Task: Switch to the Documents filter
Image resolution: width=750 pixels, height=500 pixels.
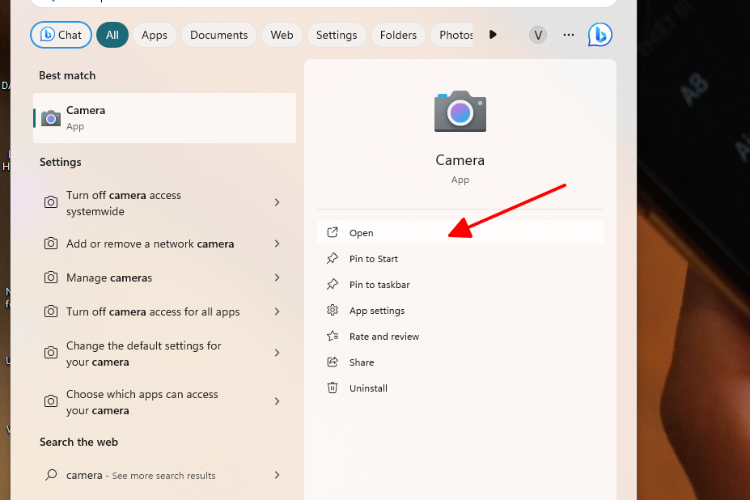Action: click(219, 35)
